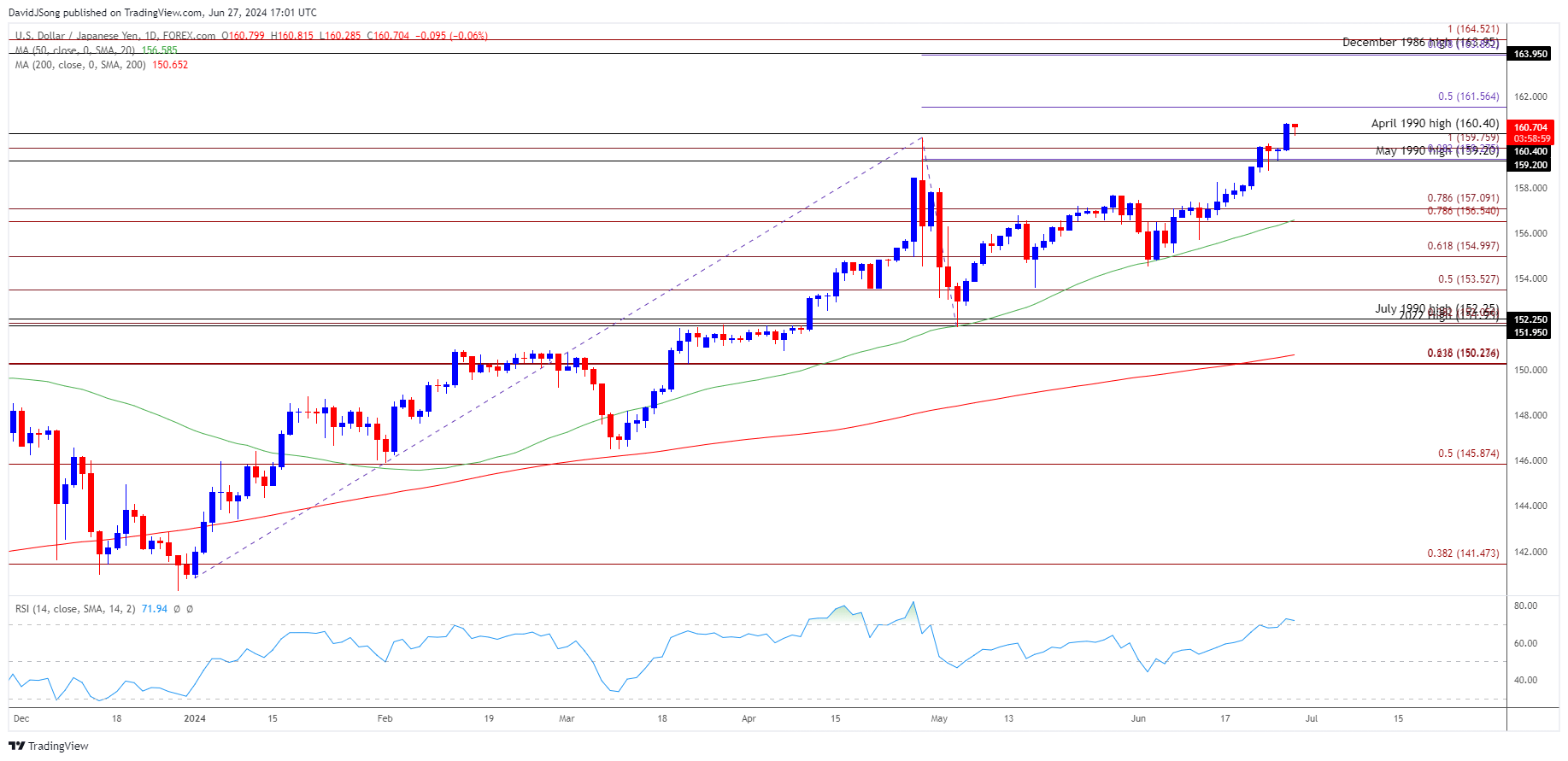Click the U.S. Dollar / Japanese Yen symbol title
This screenshot has width=1568, height=761.
pos(115,36)
